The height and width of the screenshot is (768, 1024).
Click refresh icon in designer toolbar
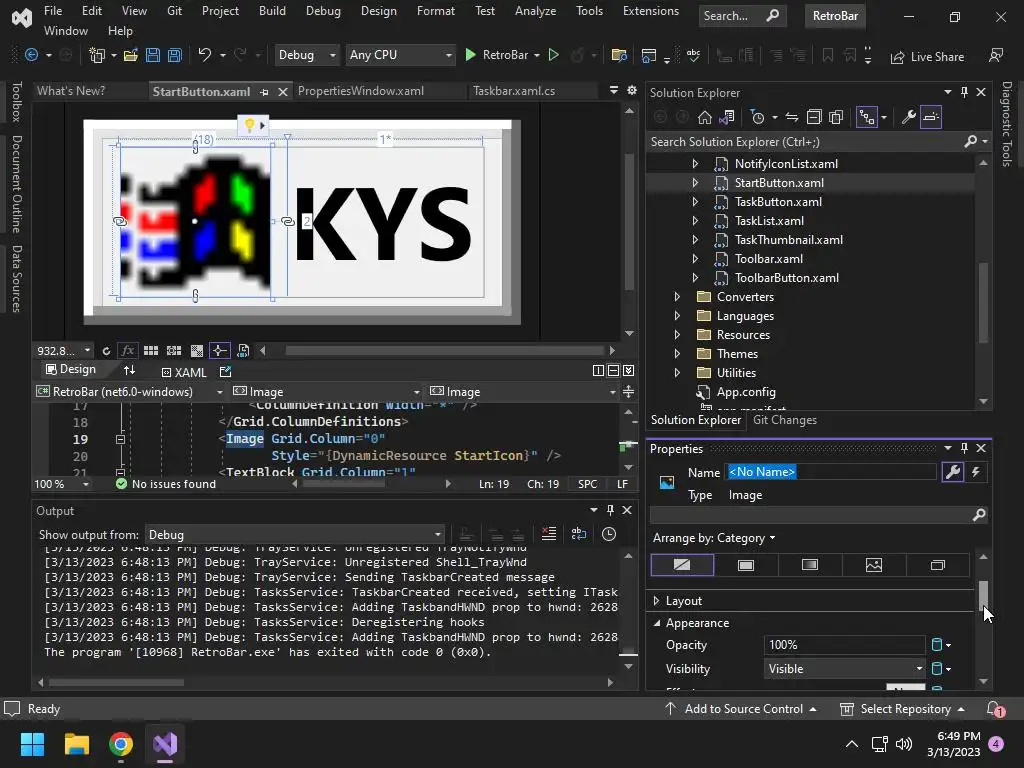(106, 351)
